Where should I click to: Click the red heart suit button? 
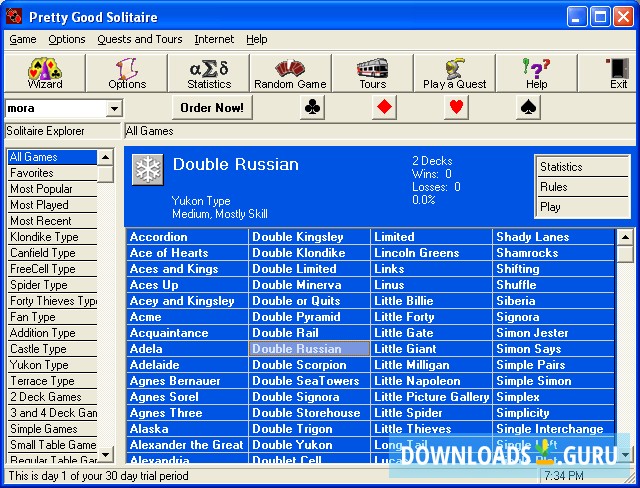click(456, 108)
